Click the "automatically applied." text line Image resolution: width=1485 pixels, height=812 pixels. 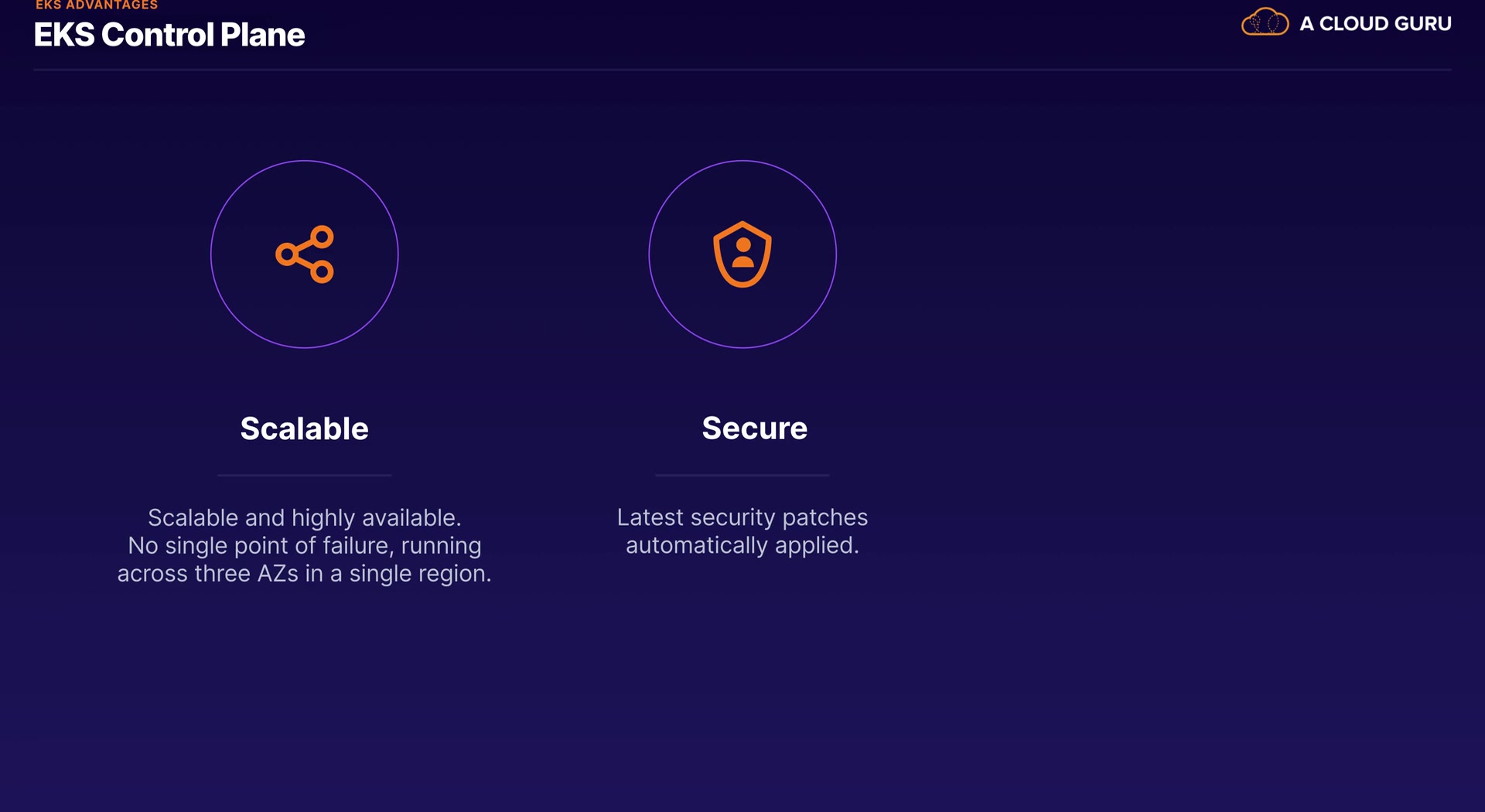click(x=742, y=545)
